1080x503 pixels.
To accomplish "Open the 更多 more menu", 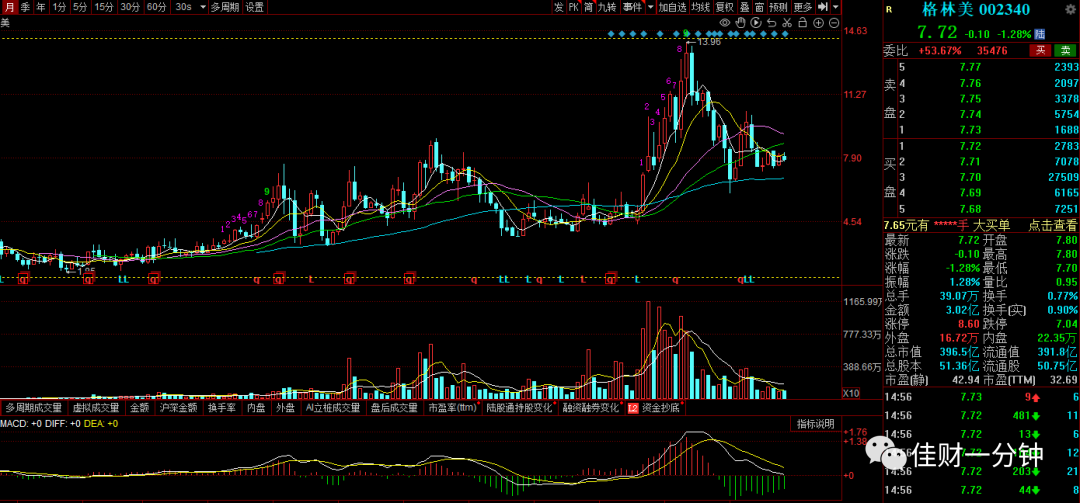I will (x=802, y=7).
